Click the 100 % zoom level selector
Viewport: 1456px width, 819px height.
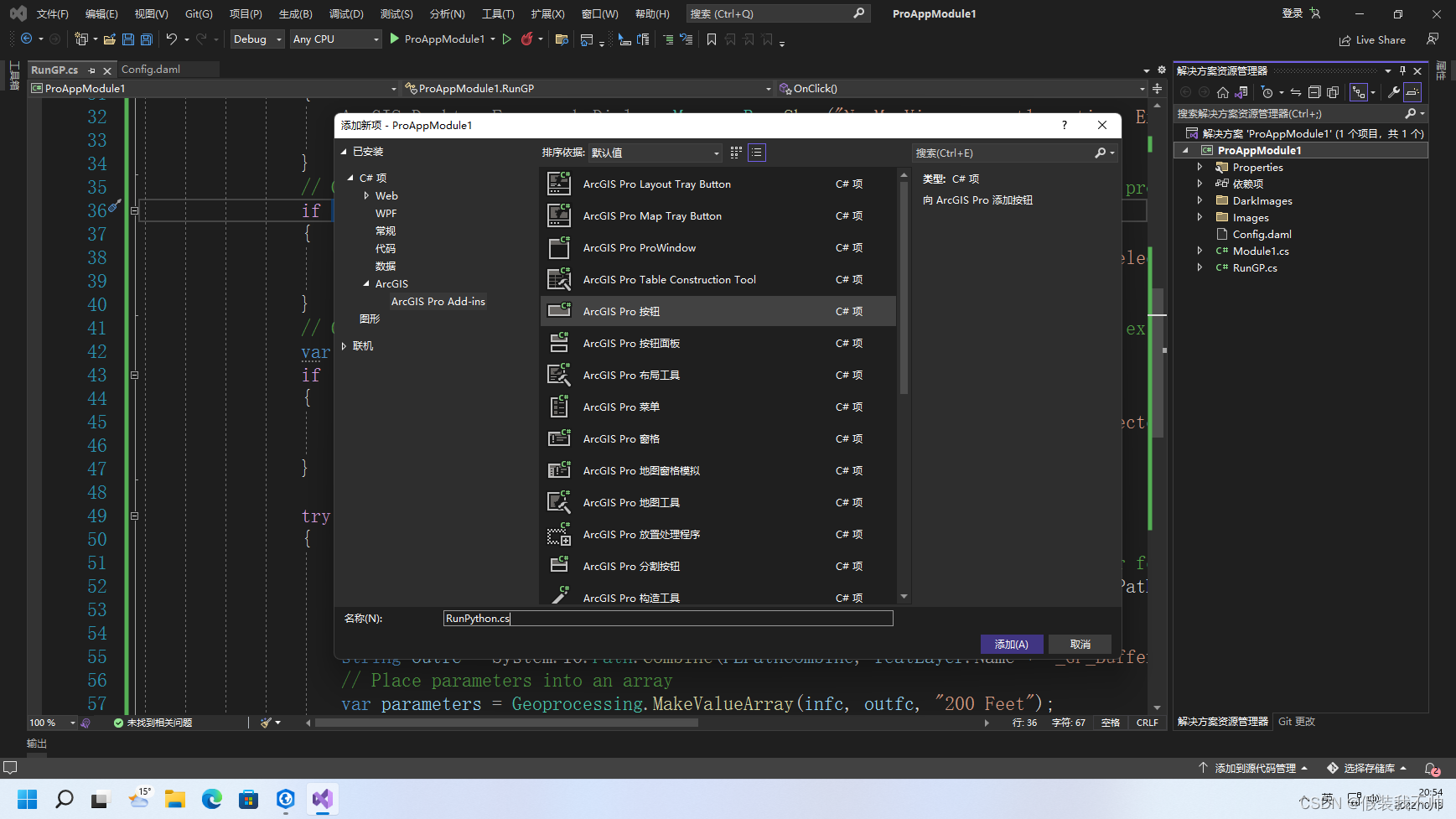pos(52,723)
